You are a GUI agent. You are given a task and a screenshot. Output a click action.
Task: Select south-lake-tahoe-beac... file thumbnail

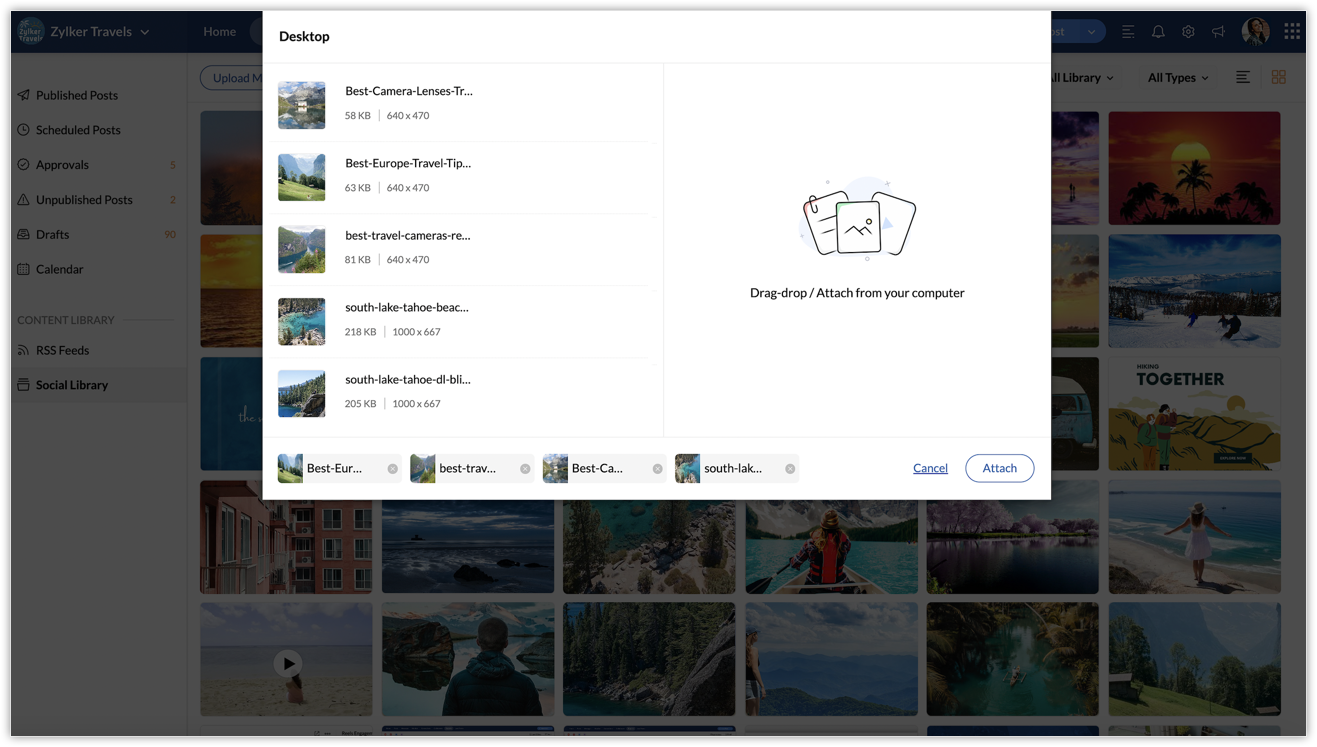pyautogui.click(x=302, y=321)
